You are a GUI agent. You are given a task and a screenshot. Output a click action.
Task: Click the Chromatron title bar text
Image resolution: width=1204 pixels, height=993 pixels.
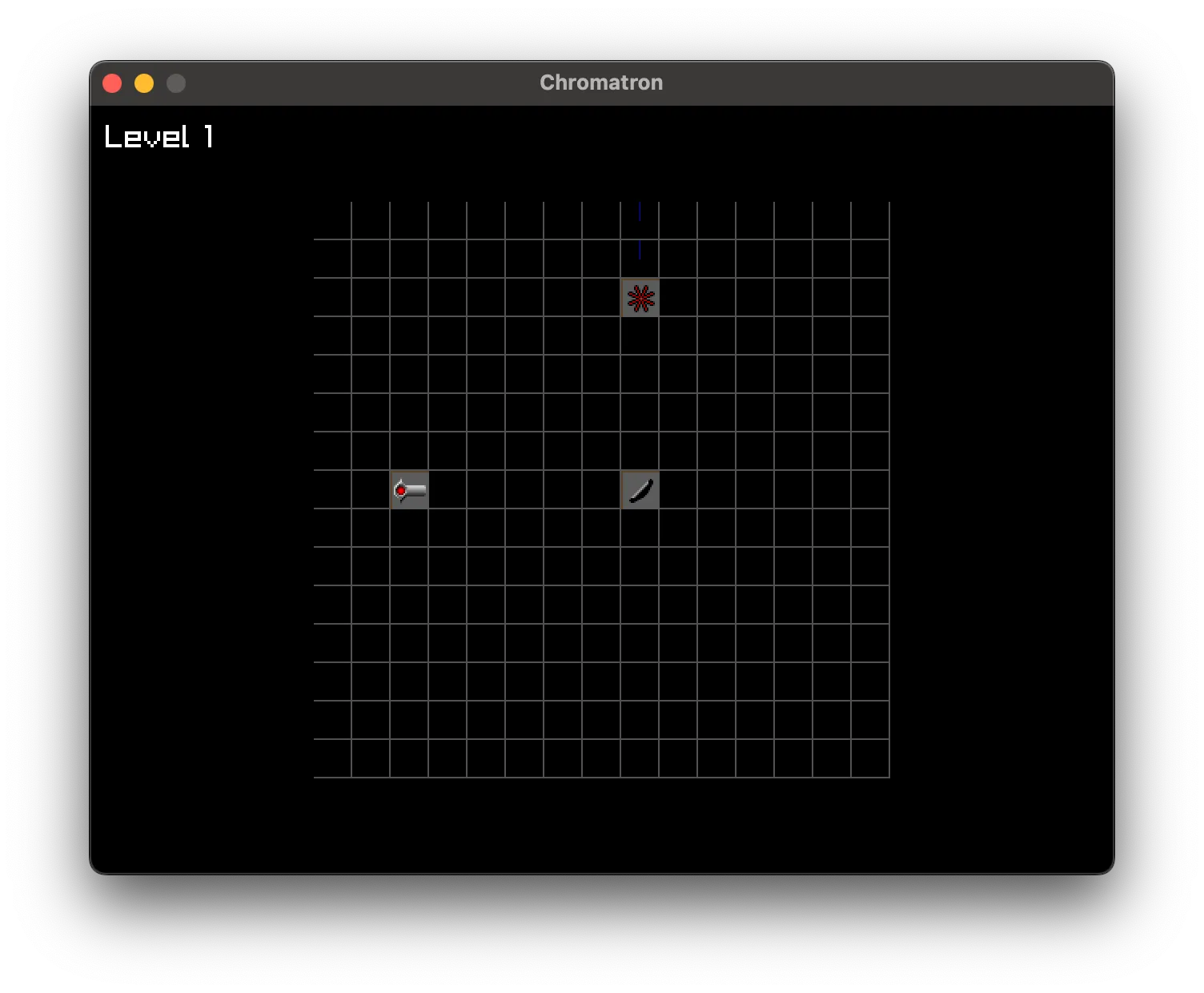601,82
